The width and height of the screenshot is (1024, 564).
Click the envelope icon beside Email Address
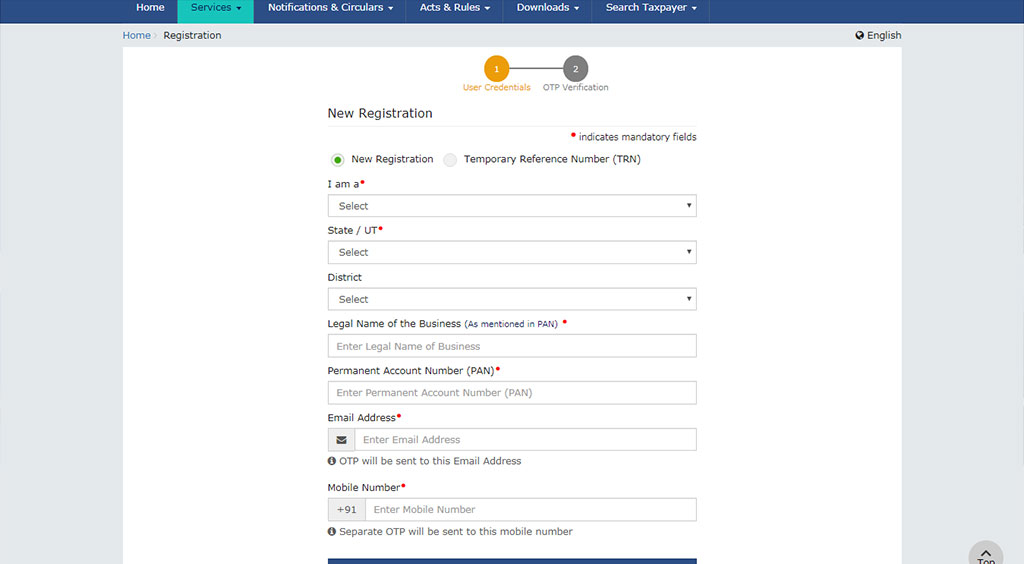pyautogui.click(x=341, y=440)
